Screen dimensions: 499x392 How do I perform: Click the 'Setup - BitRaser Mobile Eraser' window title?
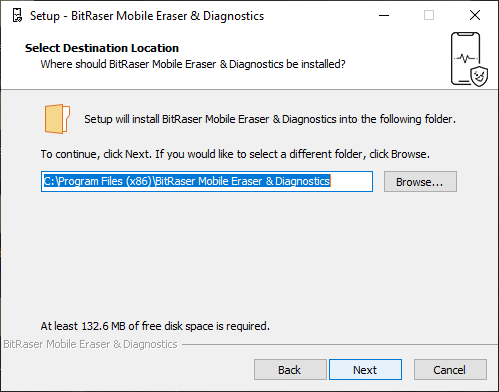click(x=147, y=16)
